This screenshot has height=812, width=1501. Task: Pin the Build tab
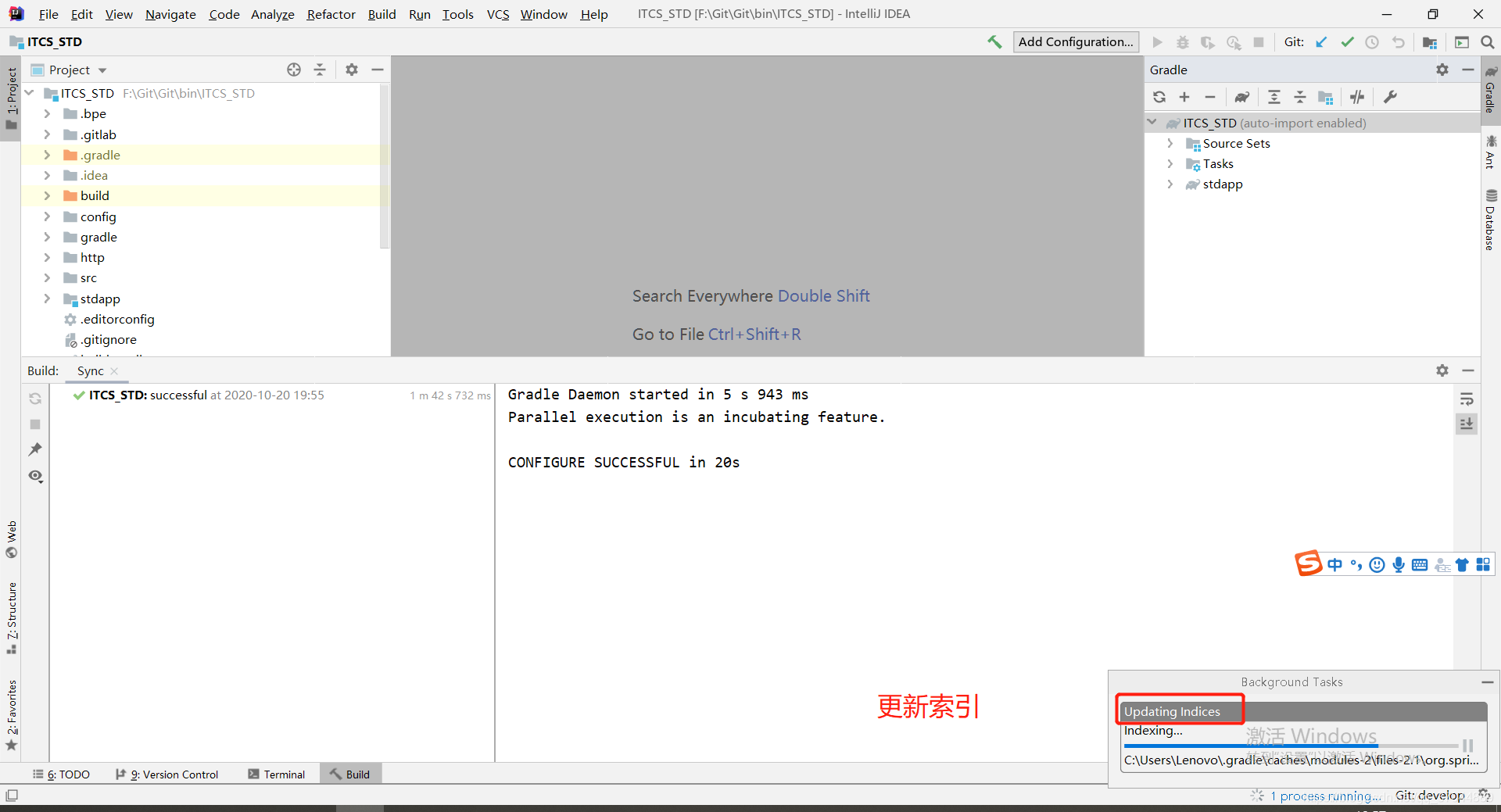[x=35, y=449]
